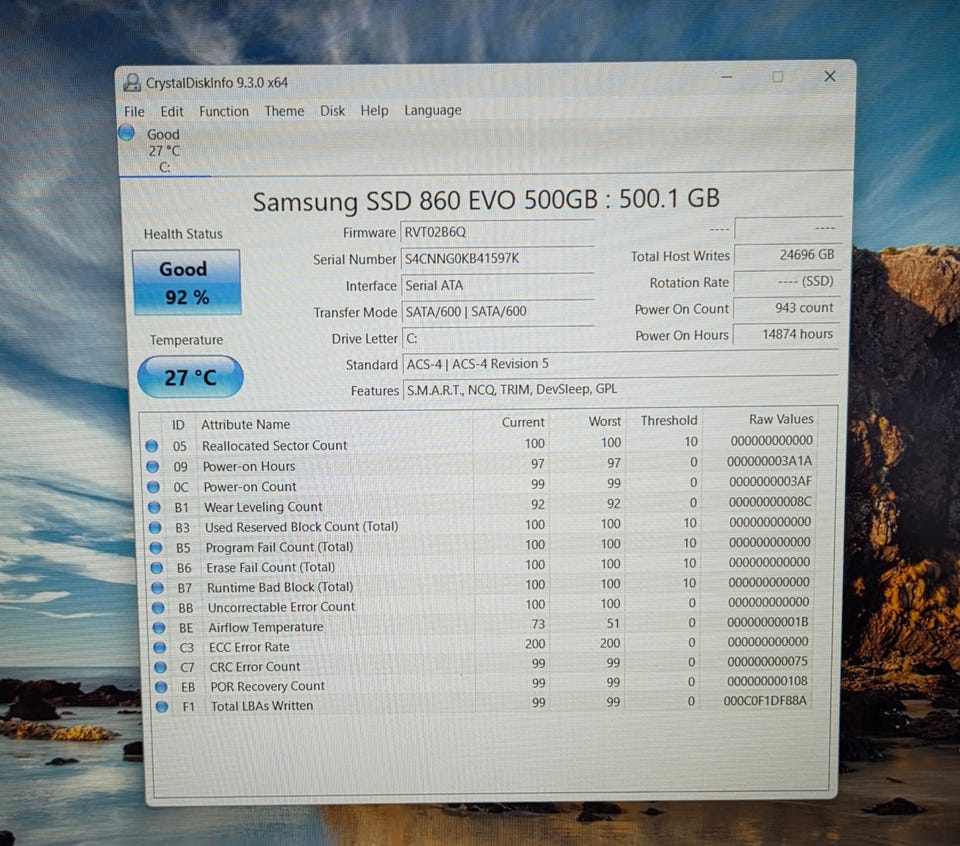Click the status icon for Runtime Bad Block

point(157,588)
